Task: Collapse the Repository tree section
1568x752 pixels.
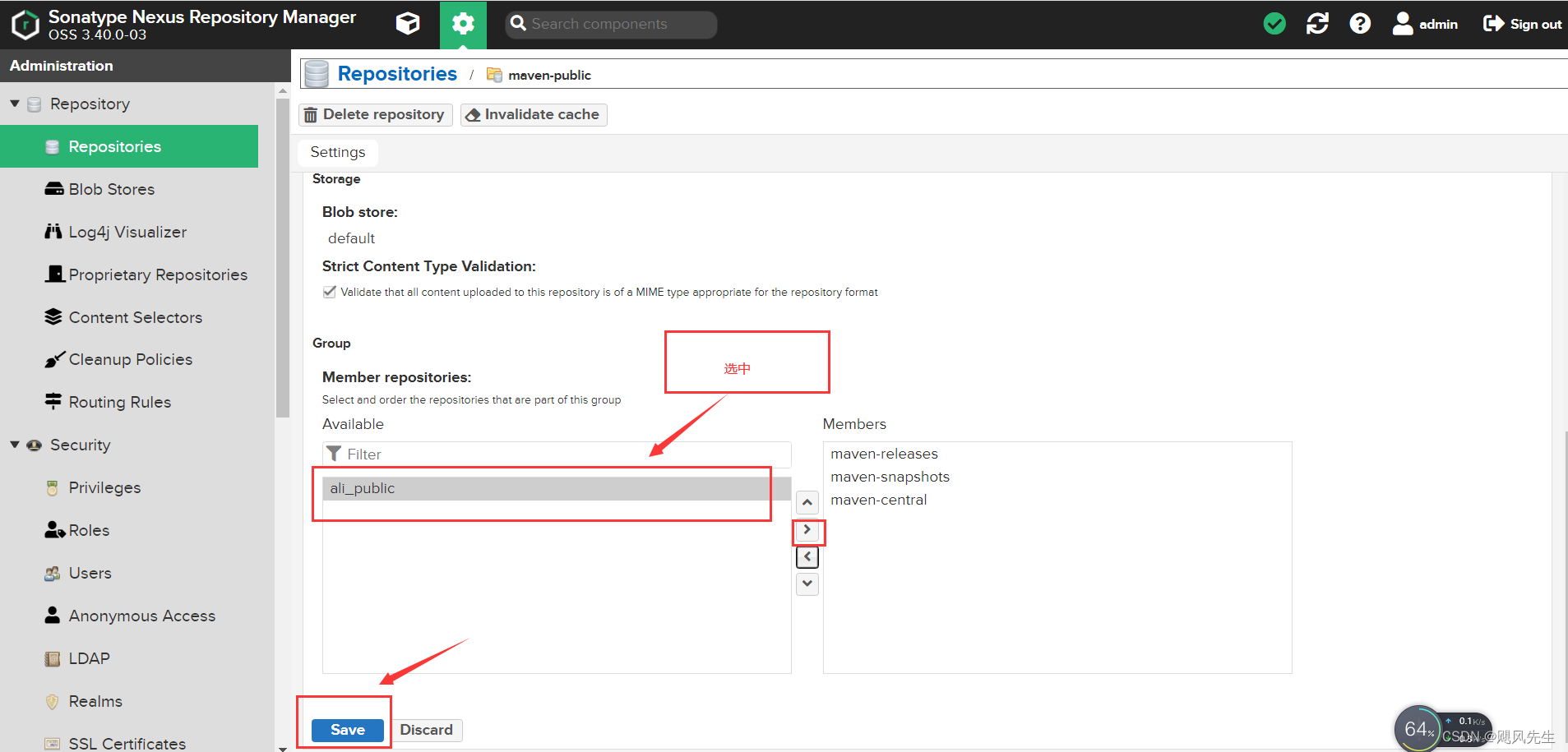Action: point(15,104)
